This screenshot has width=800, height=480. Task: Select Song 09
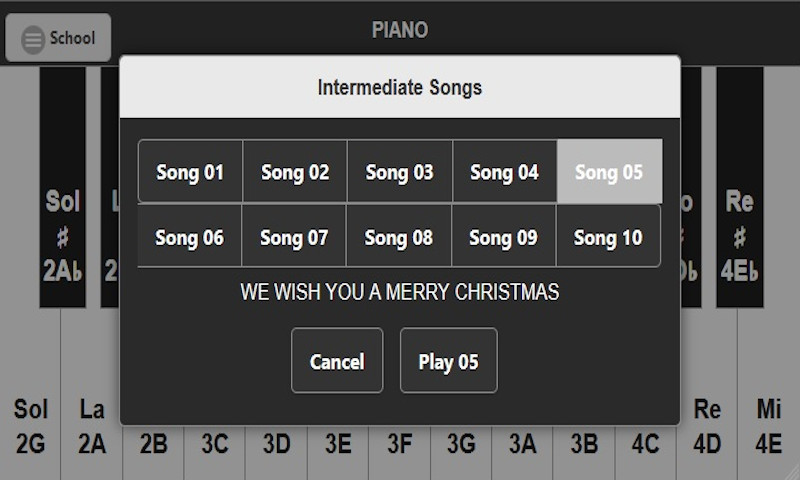(x=504, y=238)
